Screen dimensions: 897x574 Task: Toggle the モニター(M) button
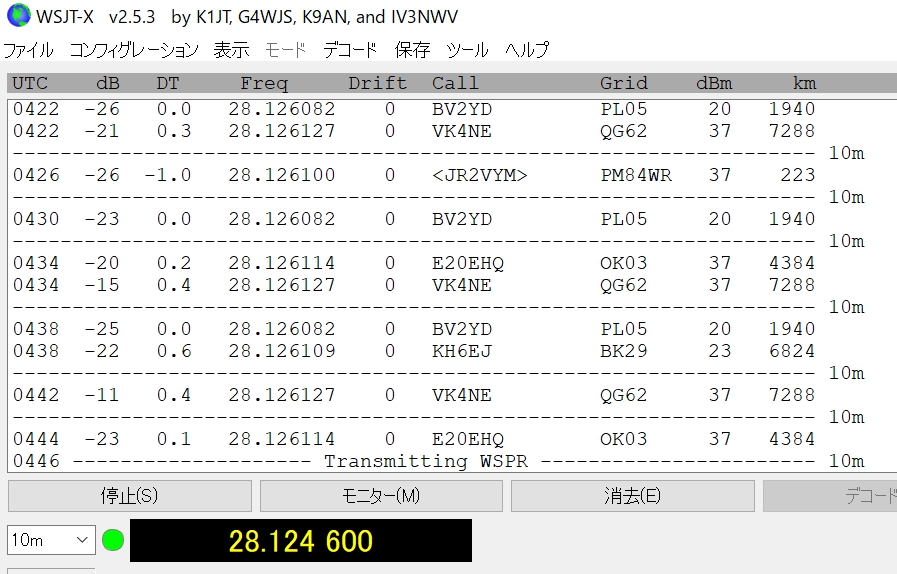click(381, 496)
